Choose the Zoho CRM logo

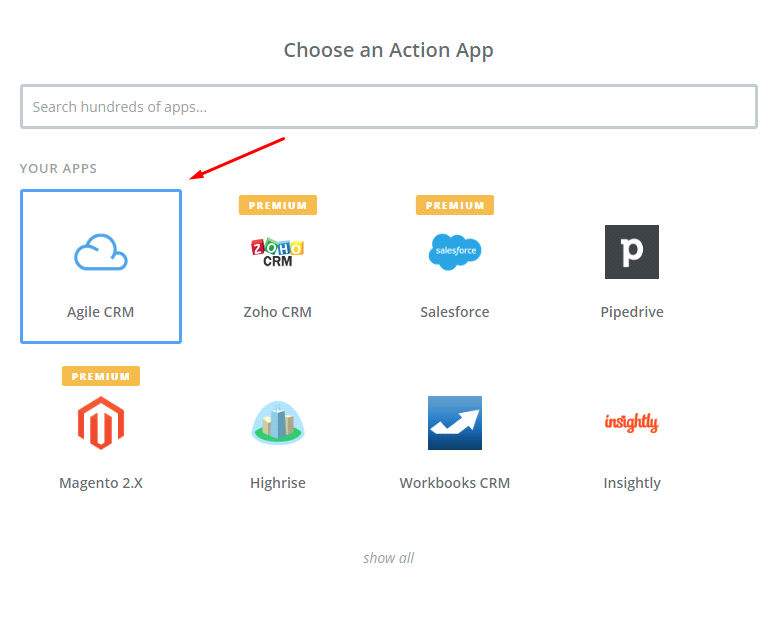pyautogui.click(x=277, y=252)
